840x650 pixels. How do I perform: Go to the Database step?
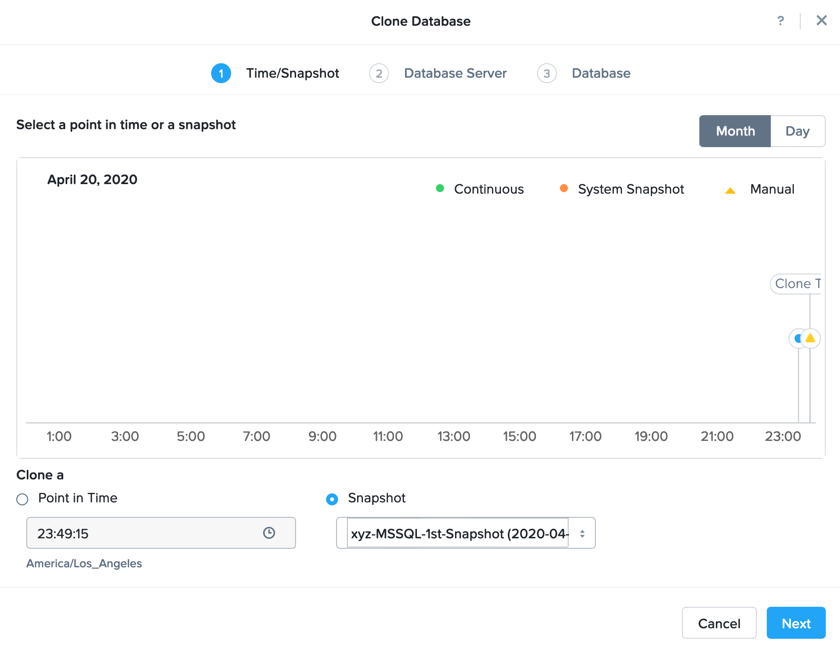(601, 73)
